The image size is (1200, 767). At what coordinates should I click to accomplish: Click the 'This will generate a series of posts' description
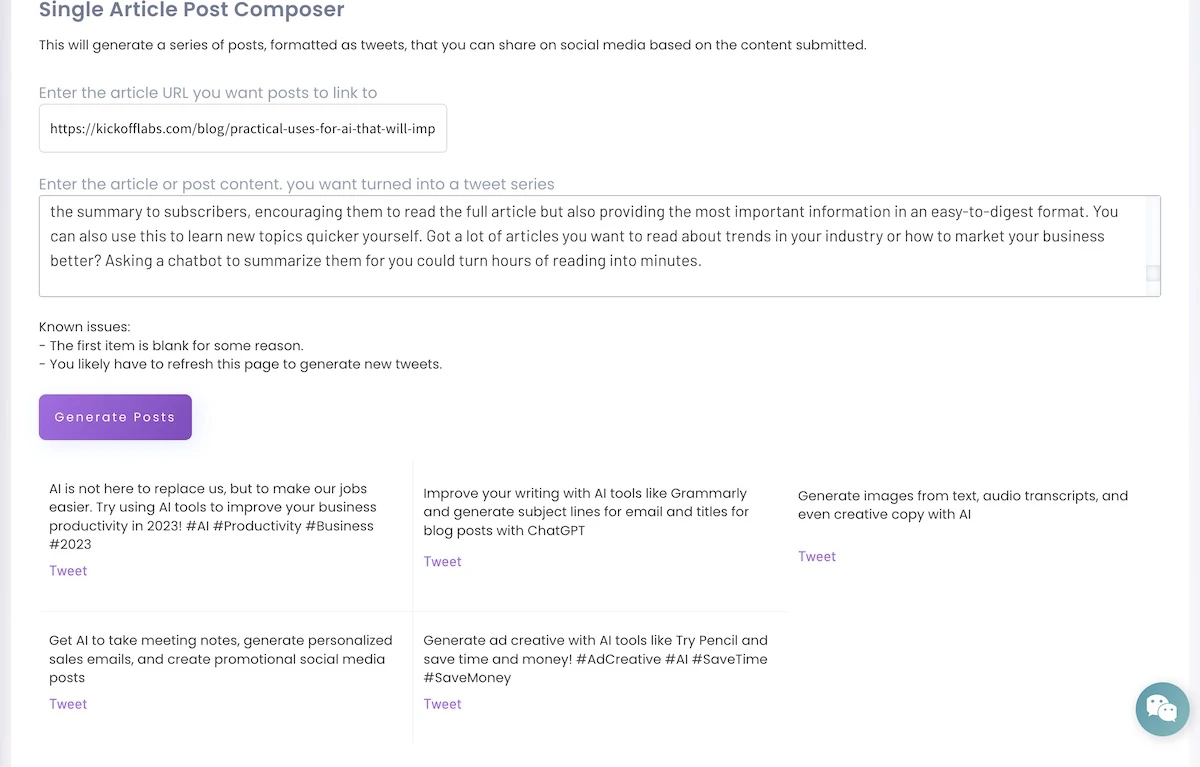pyautogui.click(x=452, y=45)
